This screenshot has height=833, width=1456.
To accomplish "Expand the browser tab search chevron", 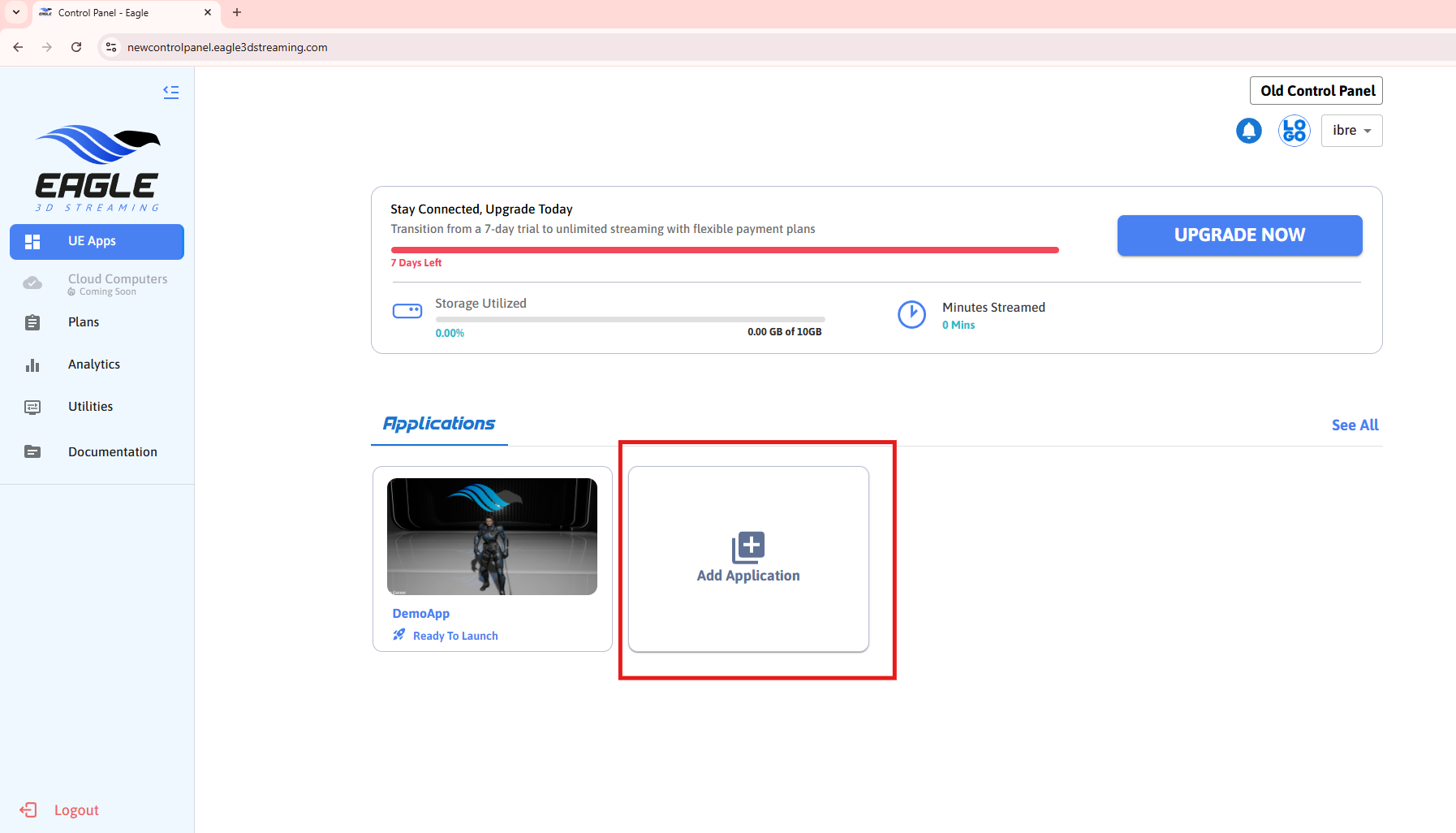I will click(x=16, y=13).
